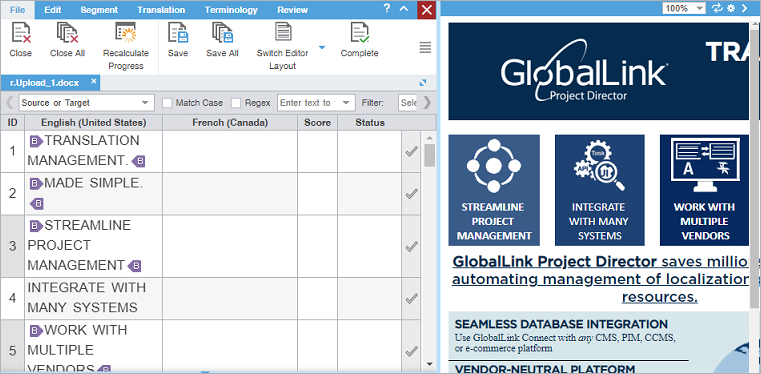Open the Review menu tab

coord(293,10)
